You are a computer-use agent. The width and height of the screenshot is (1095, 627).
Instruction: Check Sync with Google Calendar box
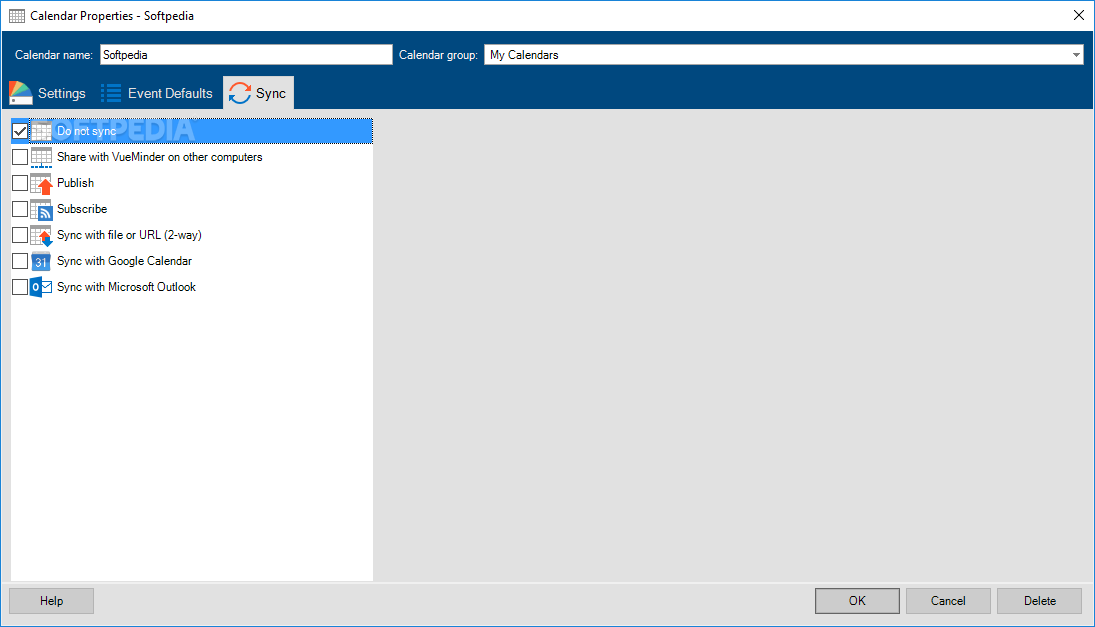[20, 261]
